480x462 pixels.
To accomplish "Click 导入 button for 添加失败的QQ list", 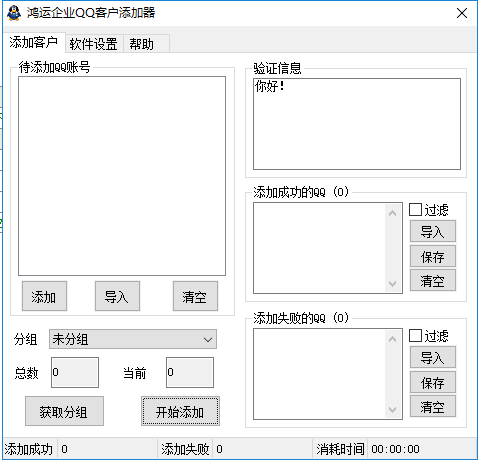I will [x=433, y=357].
